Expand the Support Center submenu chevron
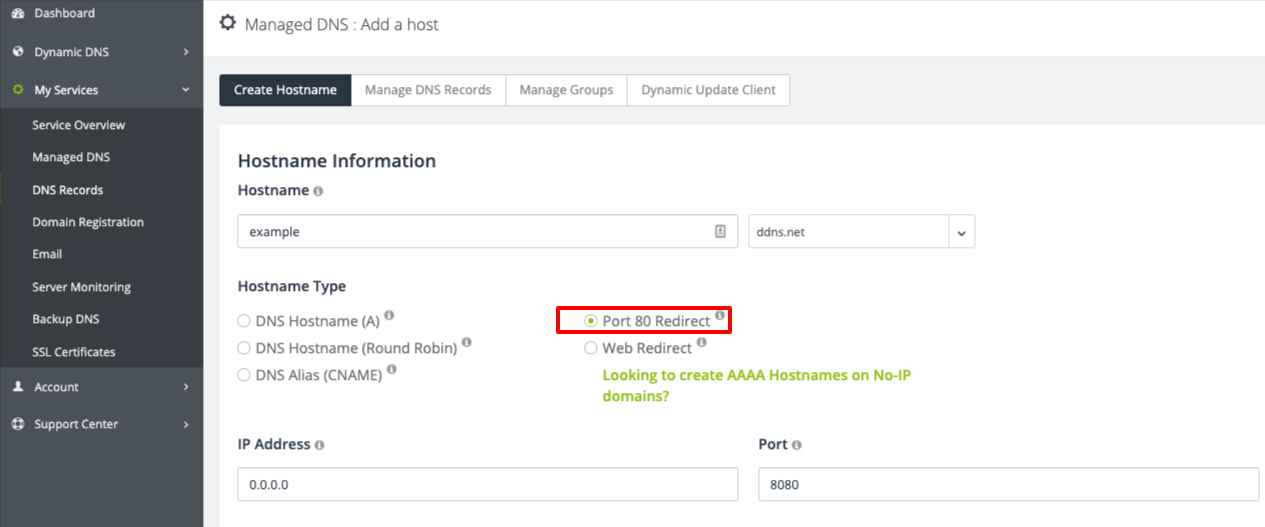The height and width of the screenshot is (527, 1265). pyautogui.click(x=185, y=424)
